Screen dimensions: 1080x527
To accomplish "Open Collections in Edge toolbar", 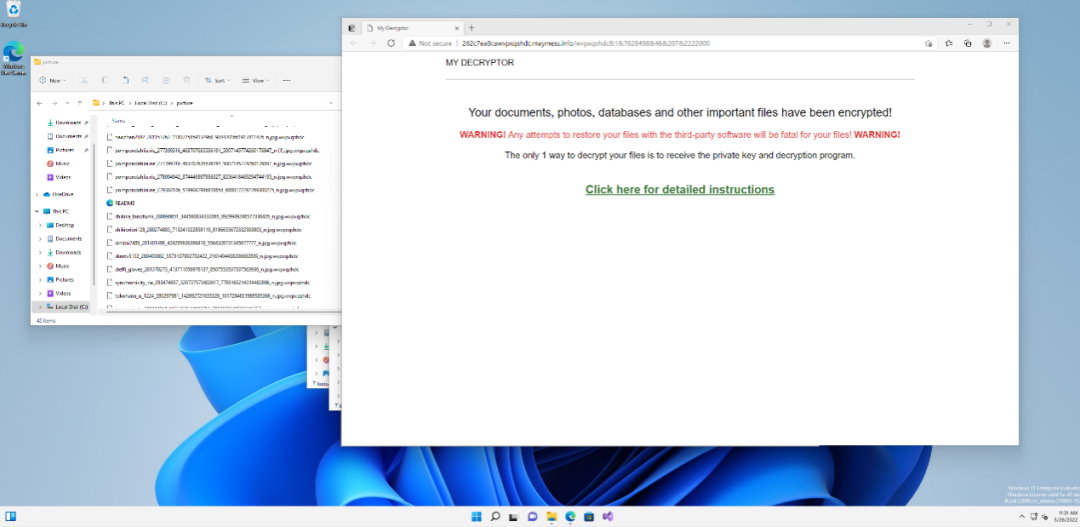I will (x=968, y=43).
